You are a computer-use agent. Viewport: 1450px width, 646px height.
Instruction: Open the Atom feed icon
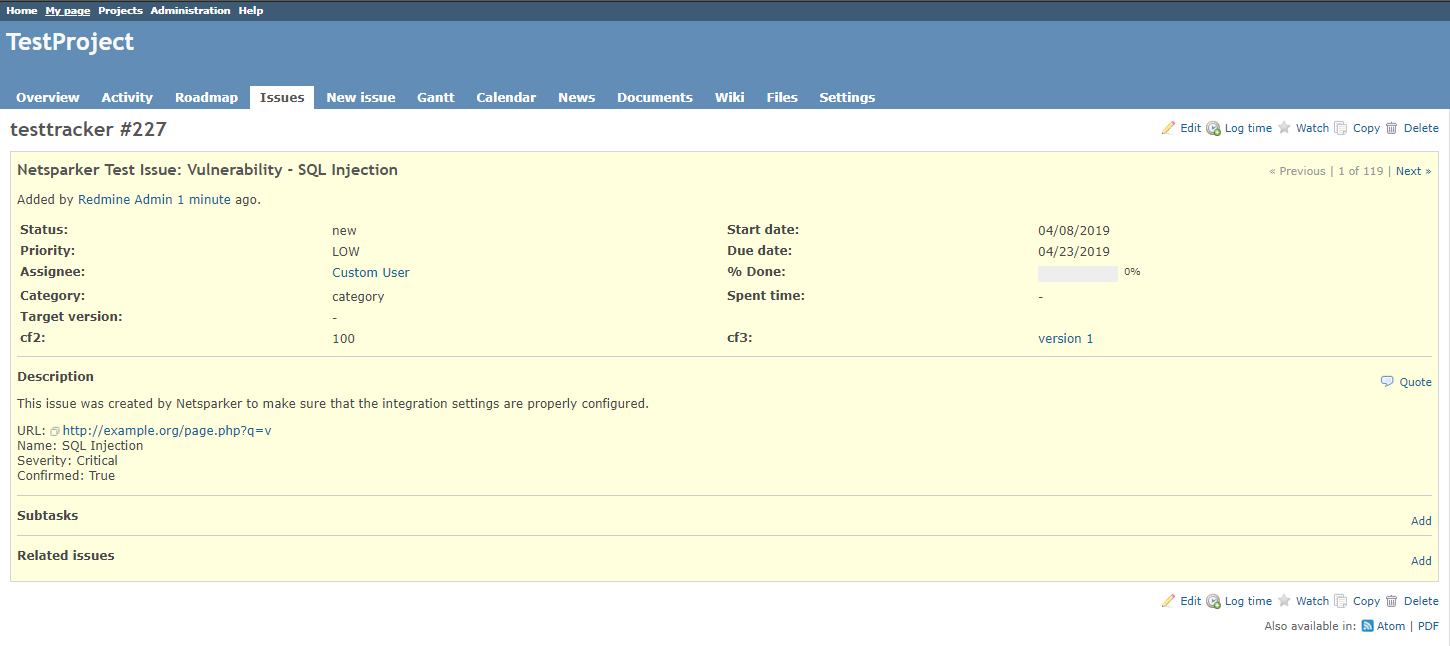point(1366,625)
